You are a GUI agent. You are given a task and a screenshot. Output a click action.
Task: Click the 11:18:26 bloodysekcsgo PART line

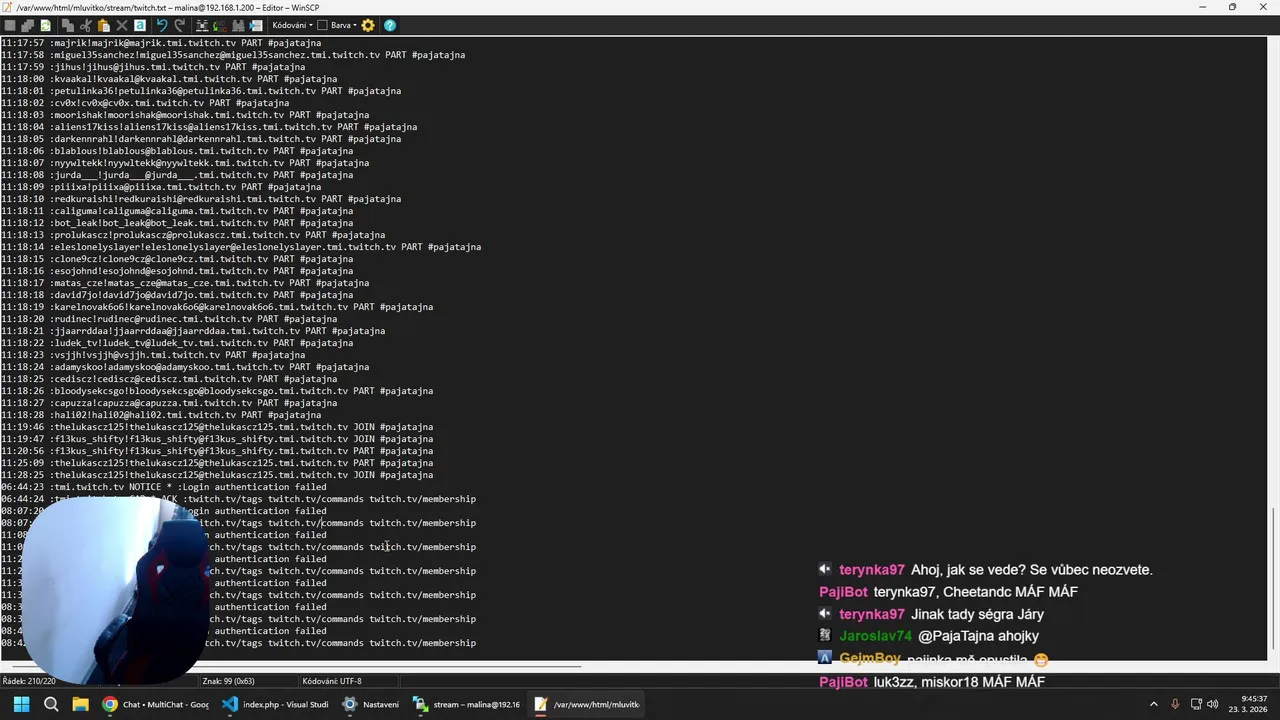point(217,391)
